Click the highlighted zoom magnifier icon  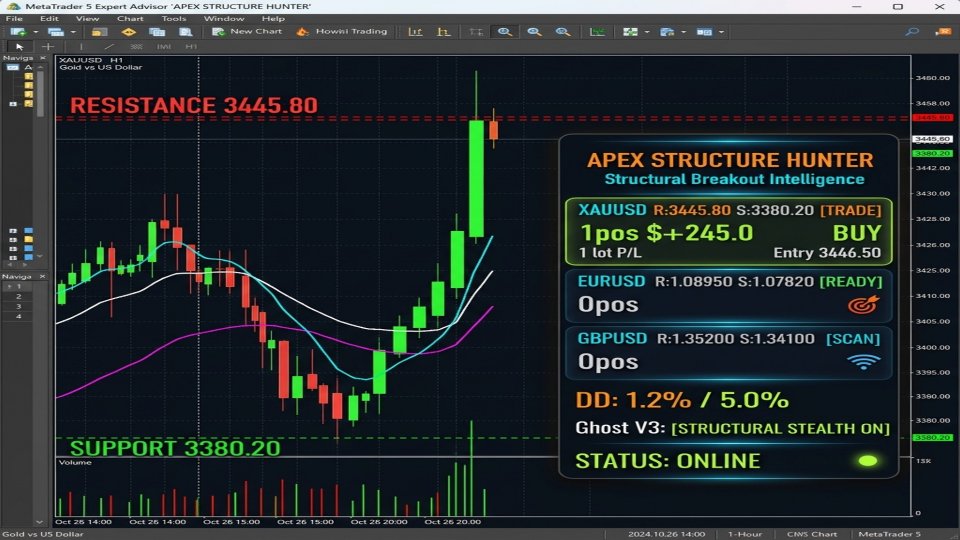[504, 32]
